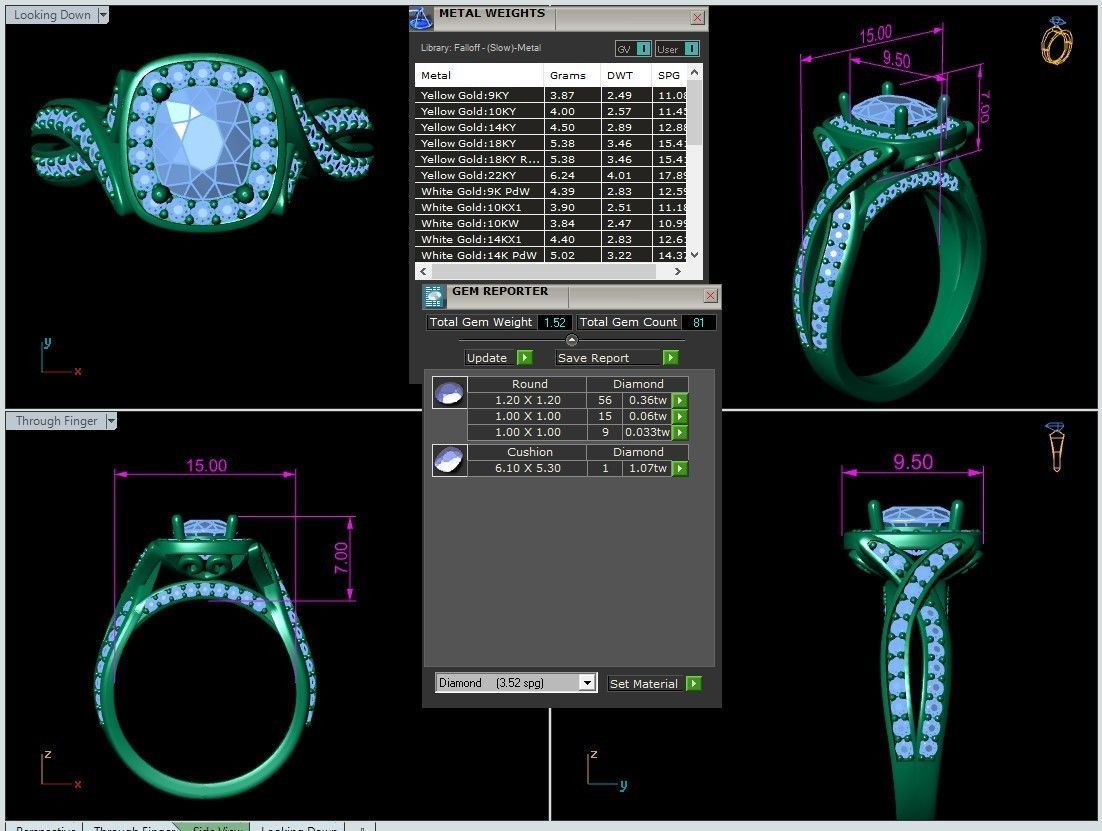Click the Metal Weights scale icon
Screen dimensions: 1102x831
[x=421, y=18]
